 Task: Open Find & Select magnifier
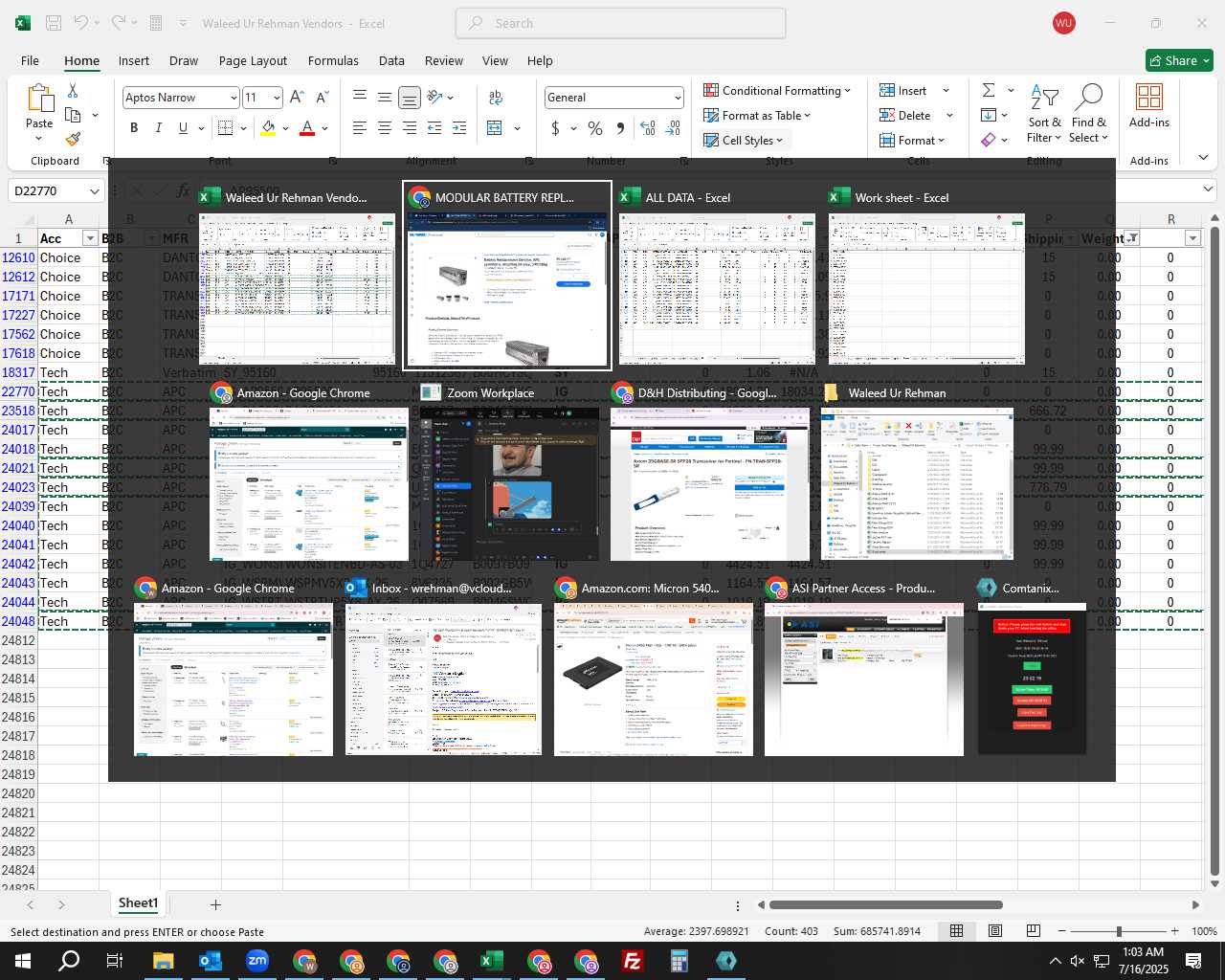click(1089, 114)
